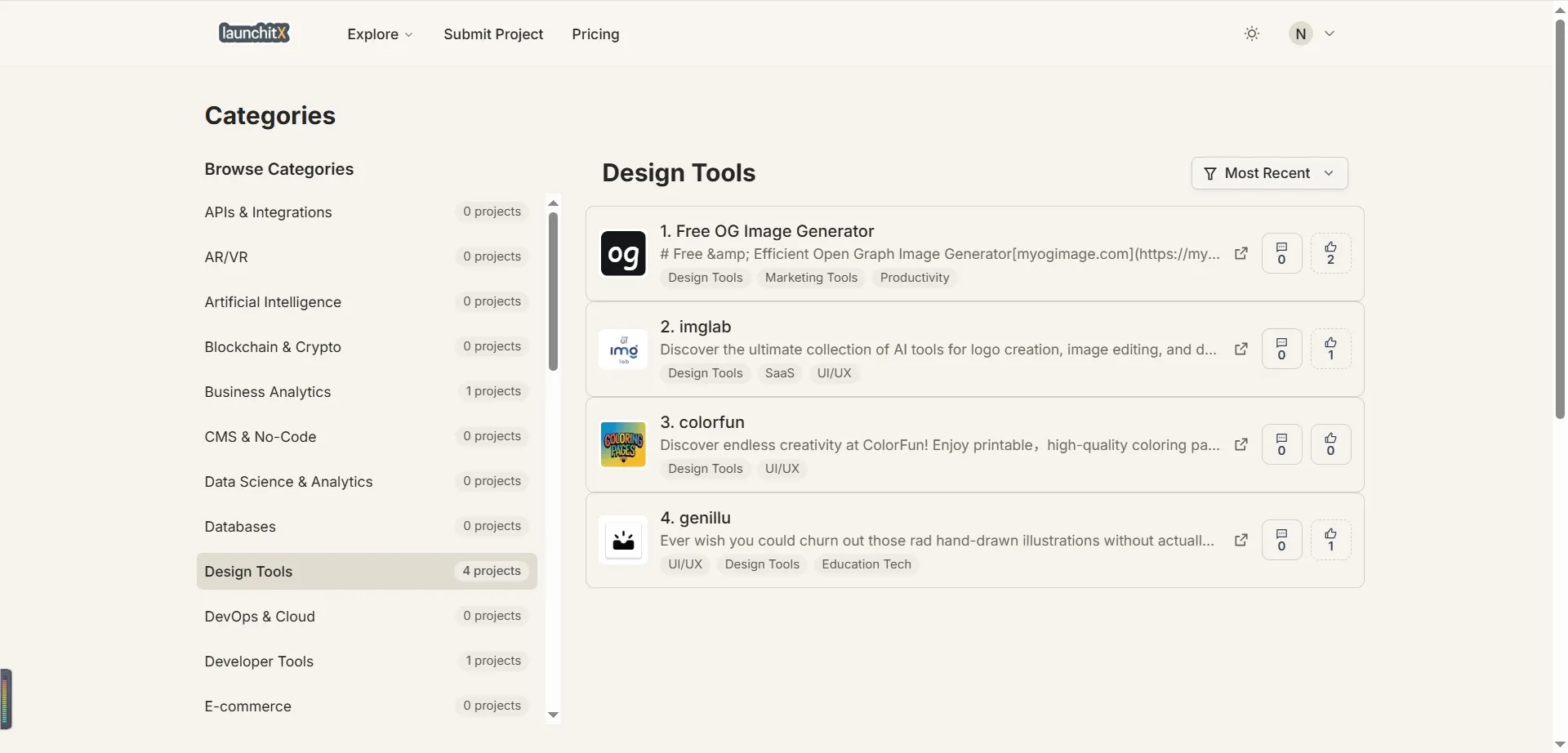Click the comments icon on genillu
1568x753 pixels.
click(1281, 540)
